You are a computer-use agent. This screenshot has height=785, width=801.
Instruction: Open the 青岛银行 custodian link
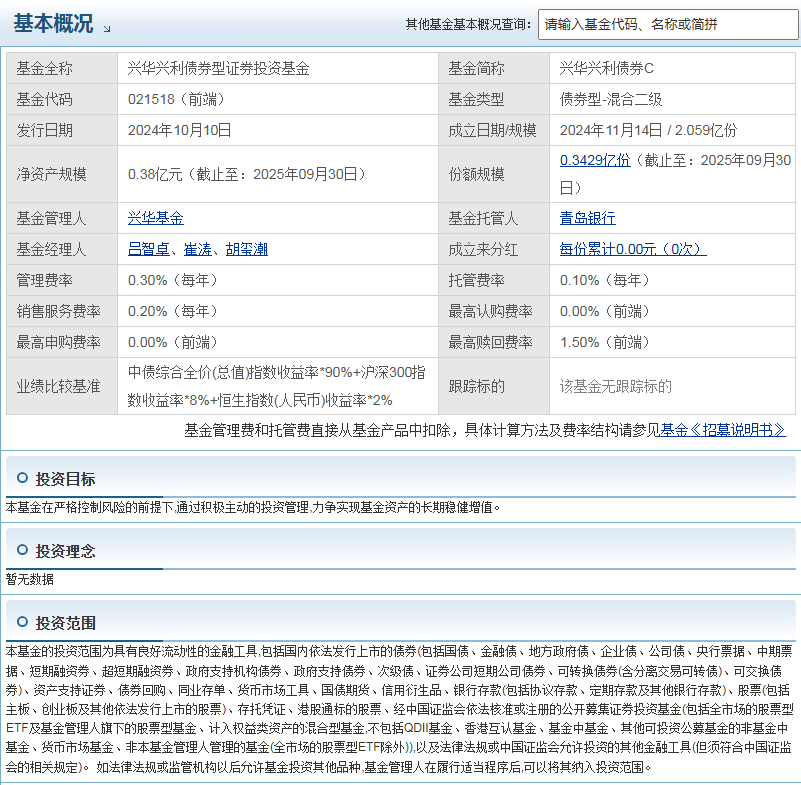pyautogui.click(x=587, y=218)
